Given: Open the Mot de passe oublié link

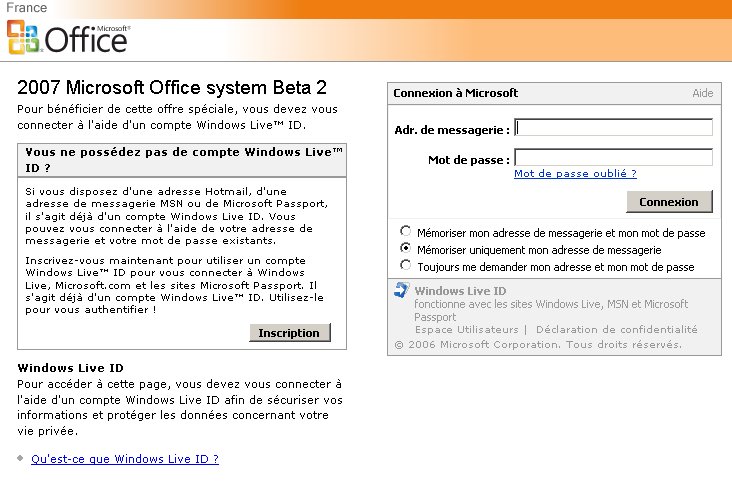Looking at the screenshot, I should pos(575,174).
